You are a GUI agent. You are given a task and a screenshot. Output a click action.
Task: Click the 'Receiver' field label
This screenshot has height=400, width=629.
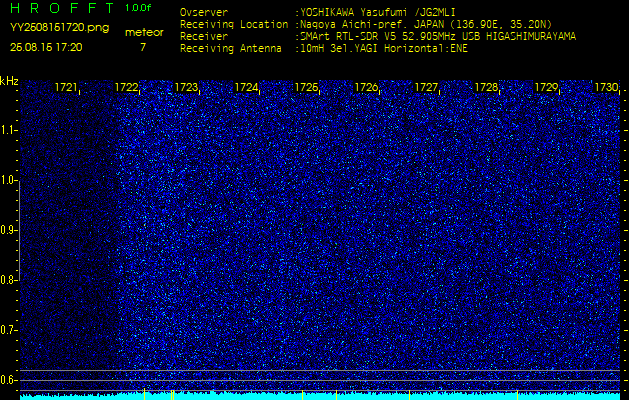pyautogui.click(x=204, y=37)
